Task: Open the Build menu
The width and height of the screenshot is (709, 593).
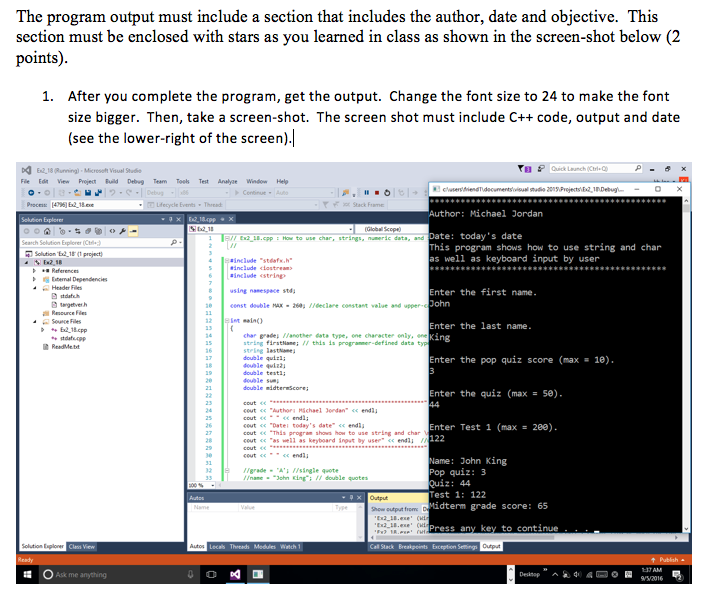Action: (112, 181)
